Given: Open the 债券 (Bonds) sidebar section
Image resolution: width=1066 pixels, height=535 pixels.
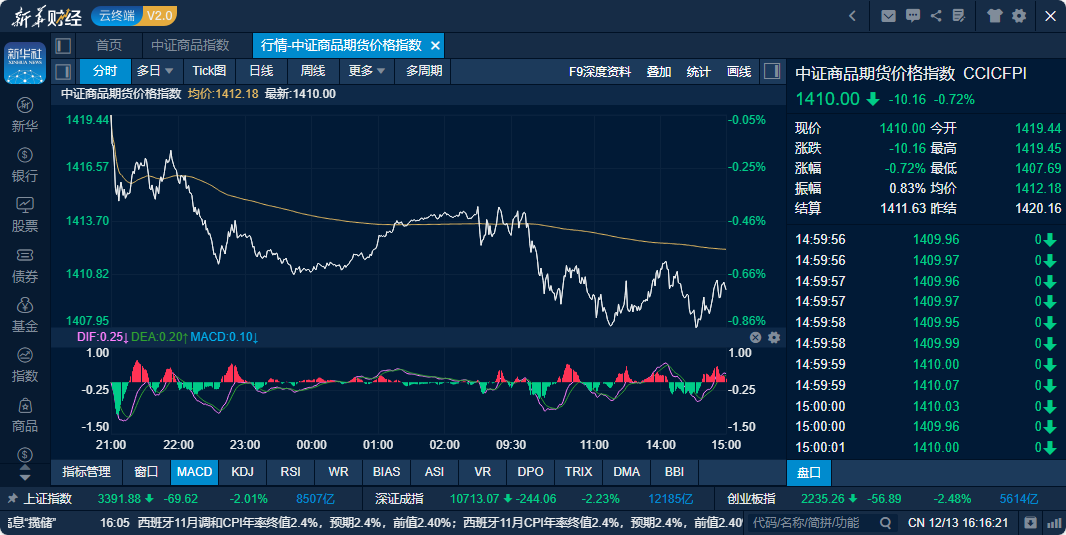Looking at the screenshot, I should click(25, 265).
